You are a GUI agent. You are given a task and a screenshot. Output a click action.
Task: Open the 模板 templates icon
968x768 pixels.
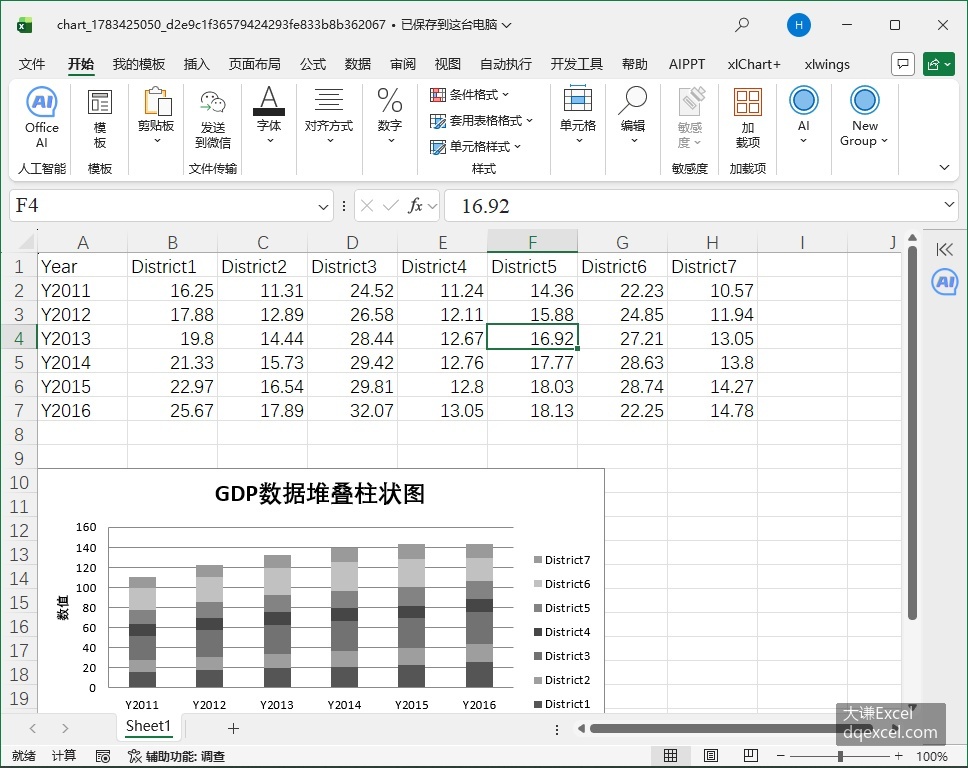pos(99,119)
